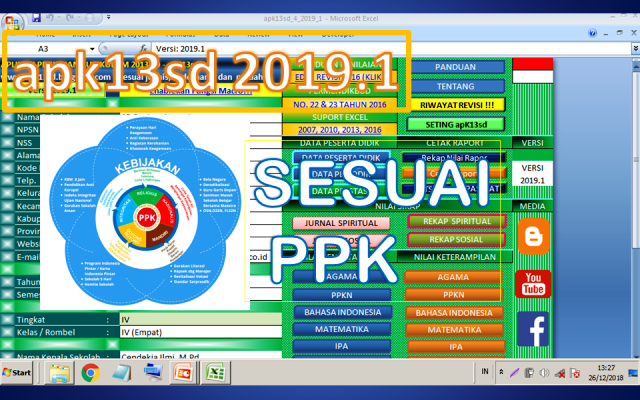This screenshot has height=400, width=640.
Task: Switch to PowerPoint in the taskbar
Action: pos(183,373)
